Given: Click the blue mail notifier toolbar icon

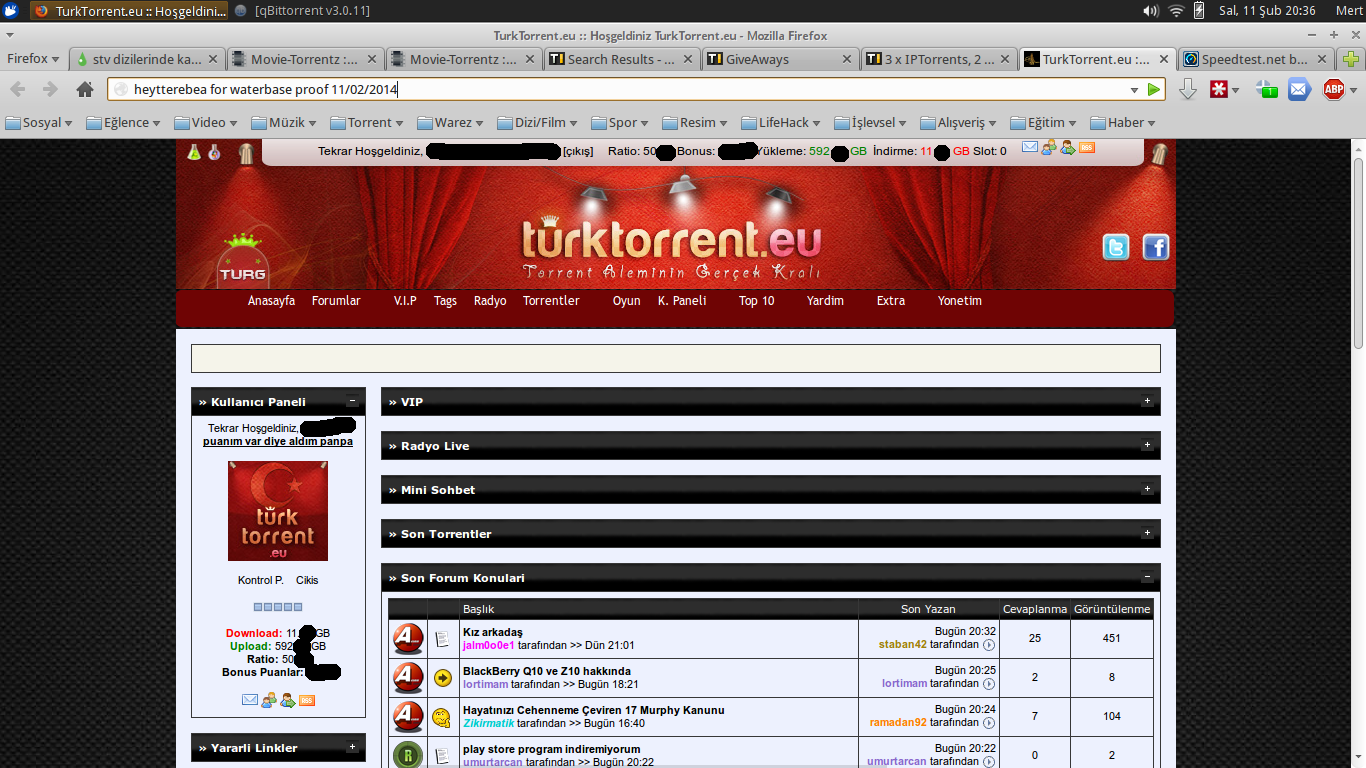Looking at the screenshot, I should click(x=1298, y=90).
